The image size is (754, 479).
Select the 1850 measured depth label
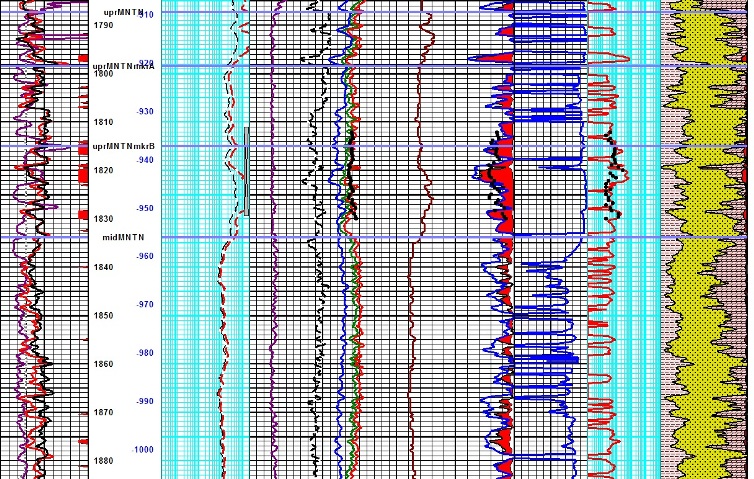click(103, 316)
